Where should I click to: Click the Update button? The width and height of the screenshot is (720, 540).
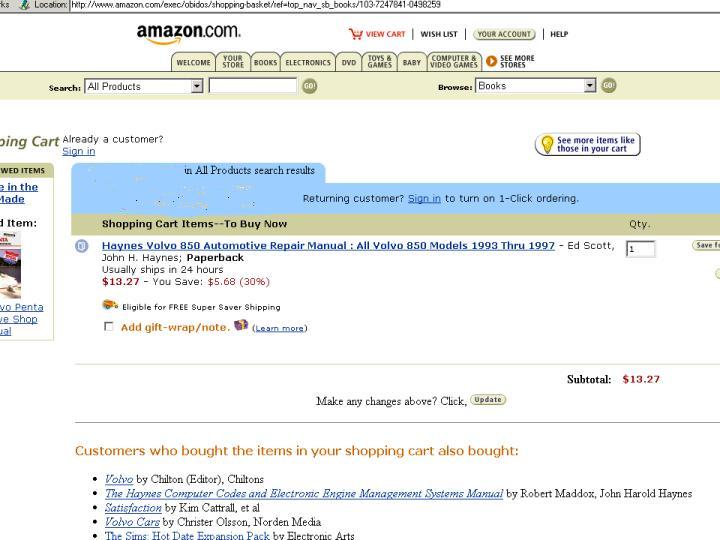pos(488,400)
